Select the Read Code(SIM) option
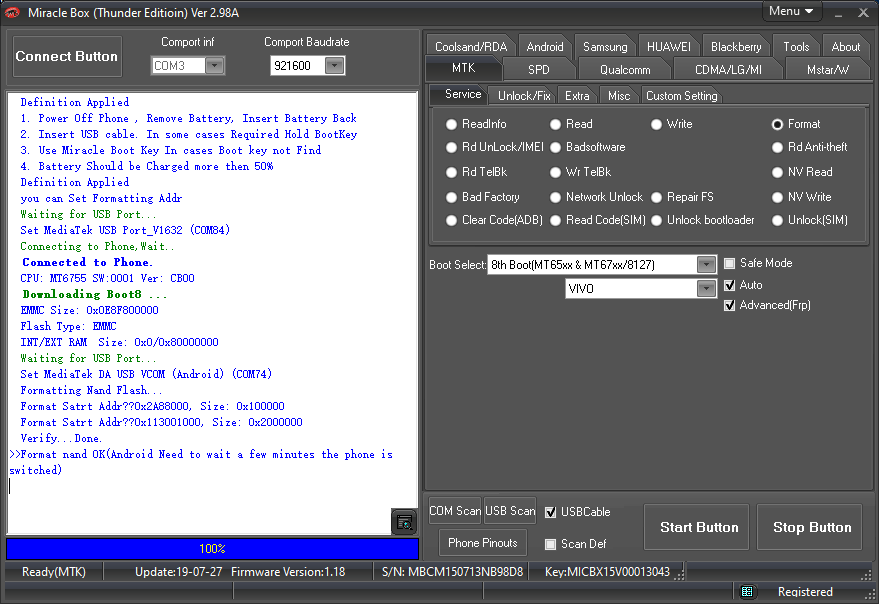The height and width of the screenshot is (604, 879). [x=598, y=220]
